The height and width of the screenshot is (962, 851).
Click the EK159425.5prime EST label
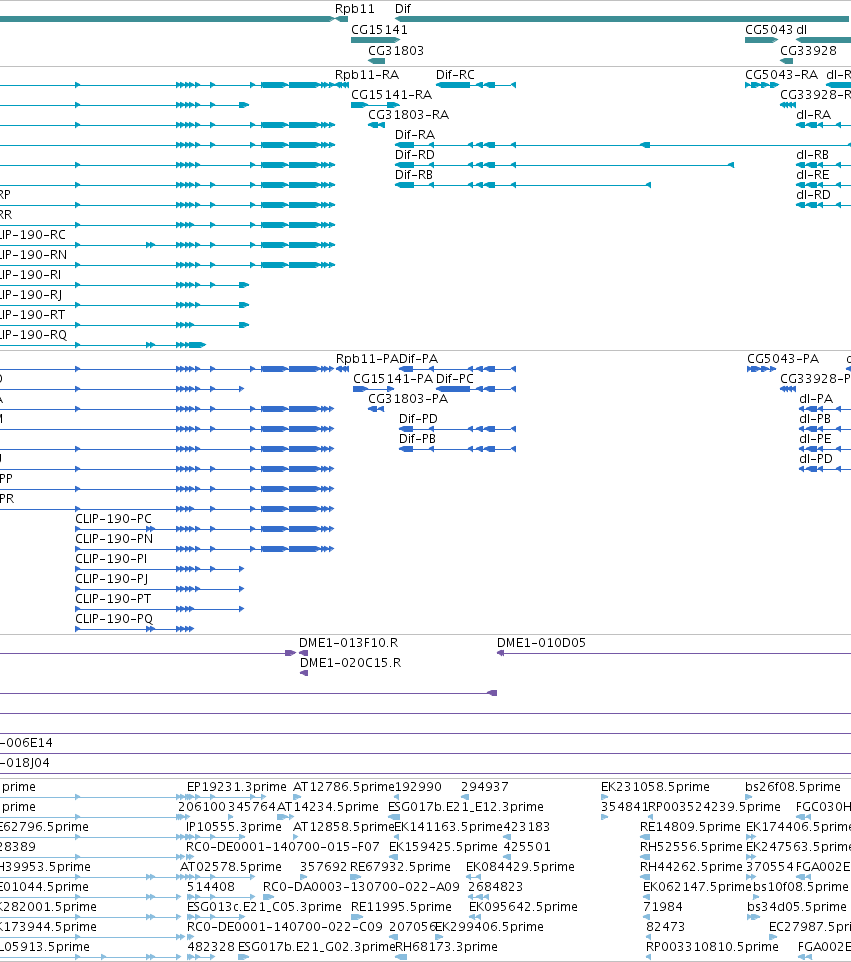(x=443, y=847)
